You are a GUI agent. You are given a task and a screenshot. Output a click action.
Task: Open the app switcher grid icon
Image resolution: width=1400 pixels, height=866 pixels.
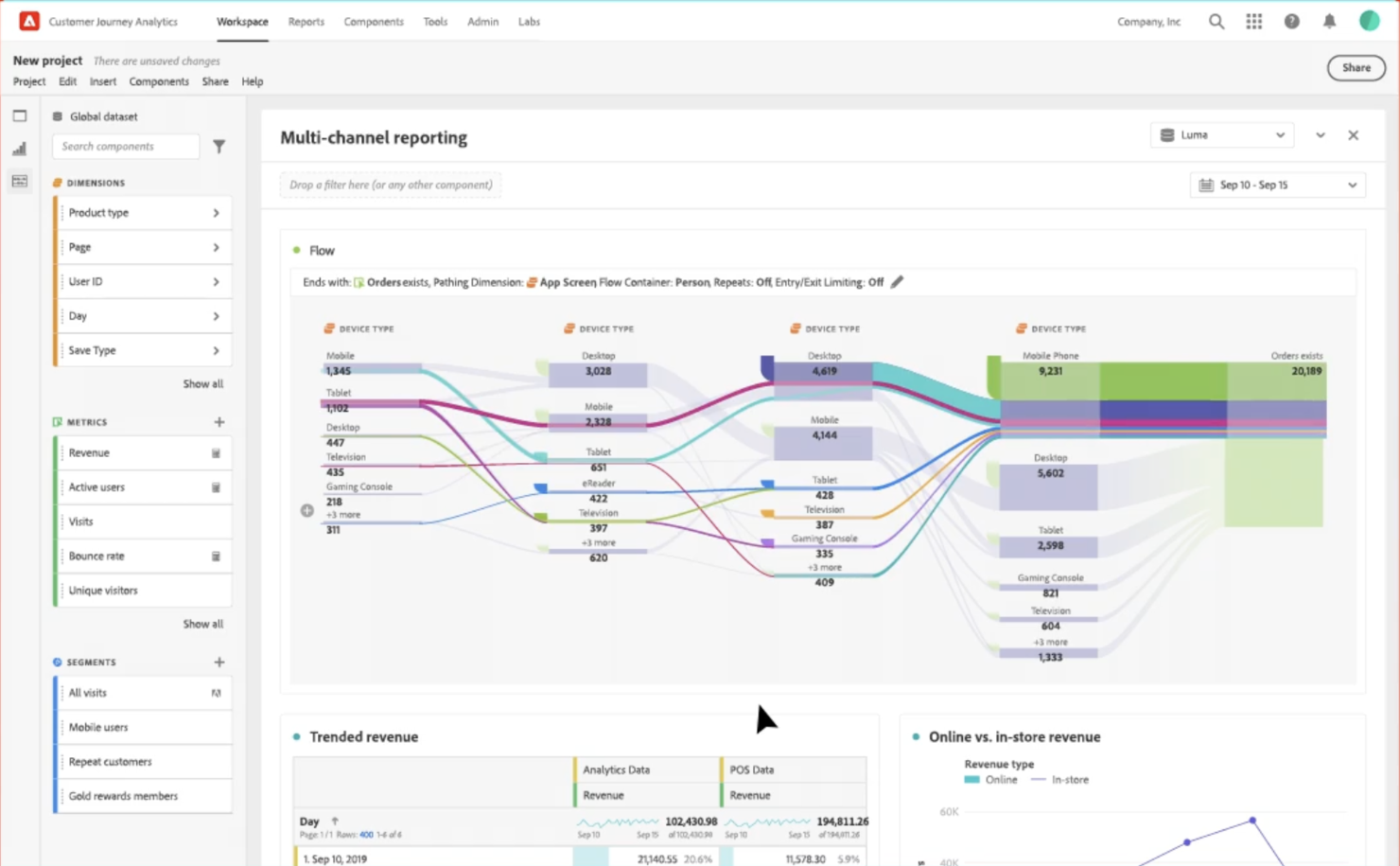1254,21
